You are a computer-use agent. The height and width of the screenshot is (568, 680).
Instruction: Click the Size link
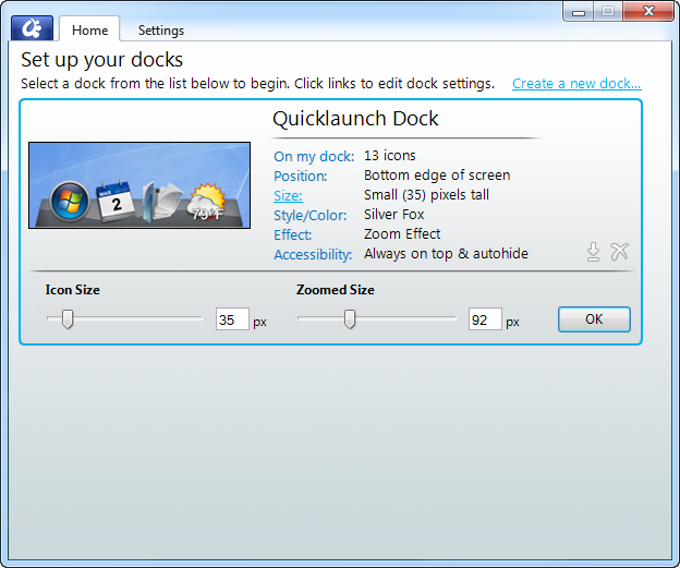click(x=288, y=196)
